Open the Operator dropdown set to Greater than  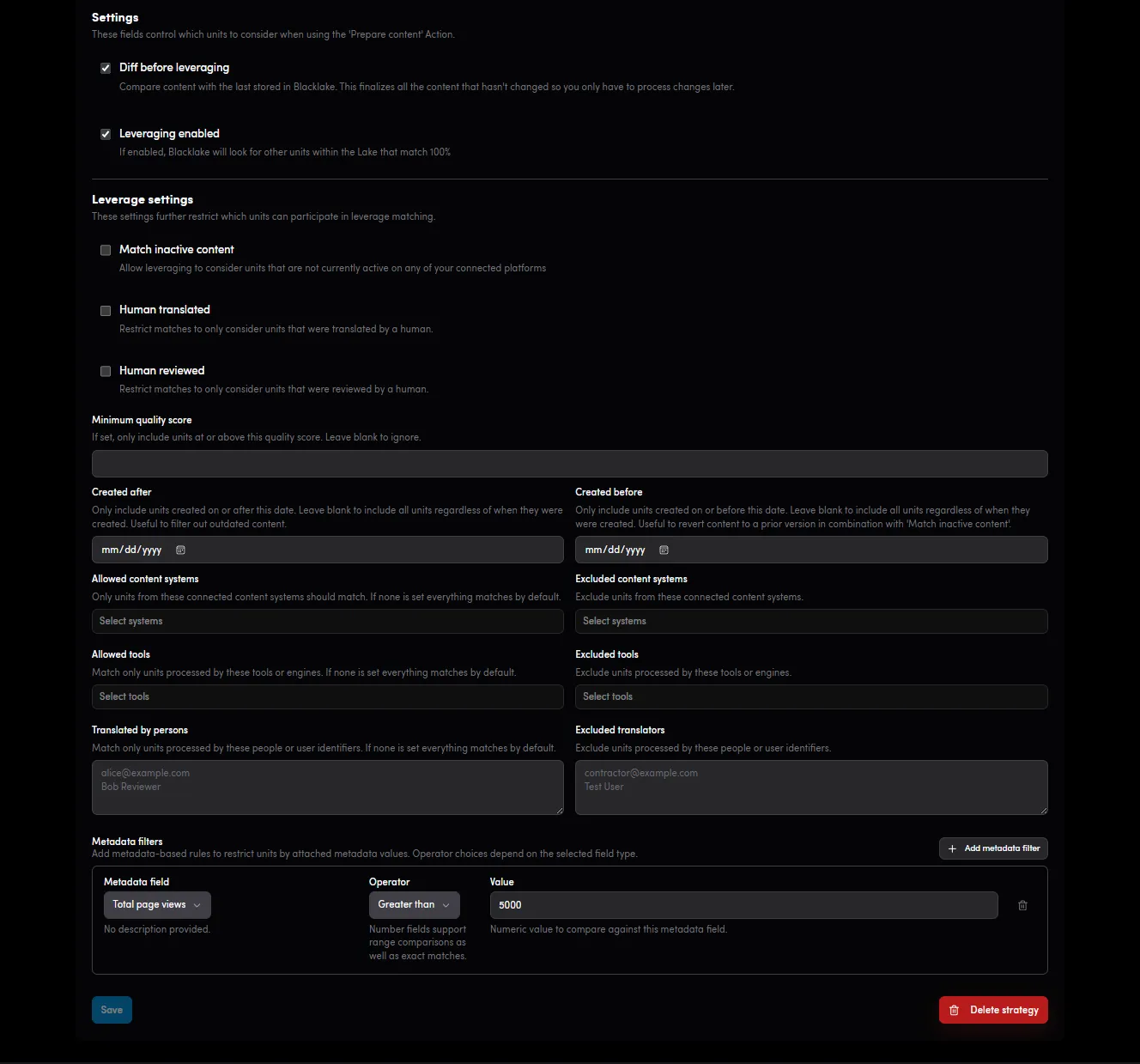pyautogui.click(x=414, y=904)
